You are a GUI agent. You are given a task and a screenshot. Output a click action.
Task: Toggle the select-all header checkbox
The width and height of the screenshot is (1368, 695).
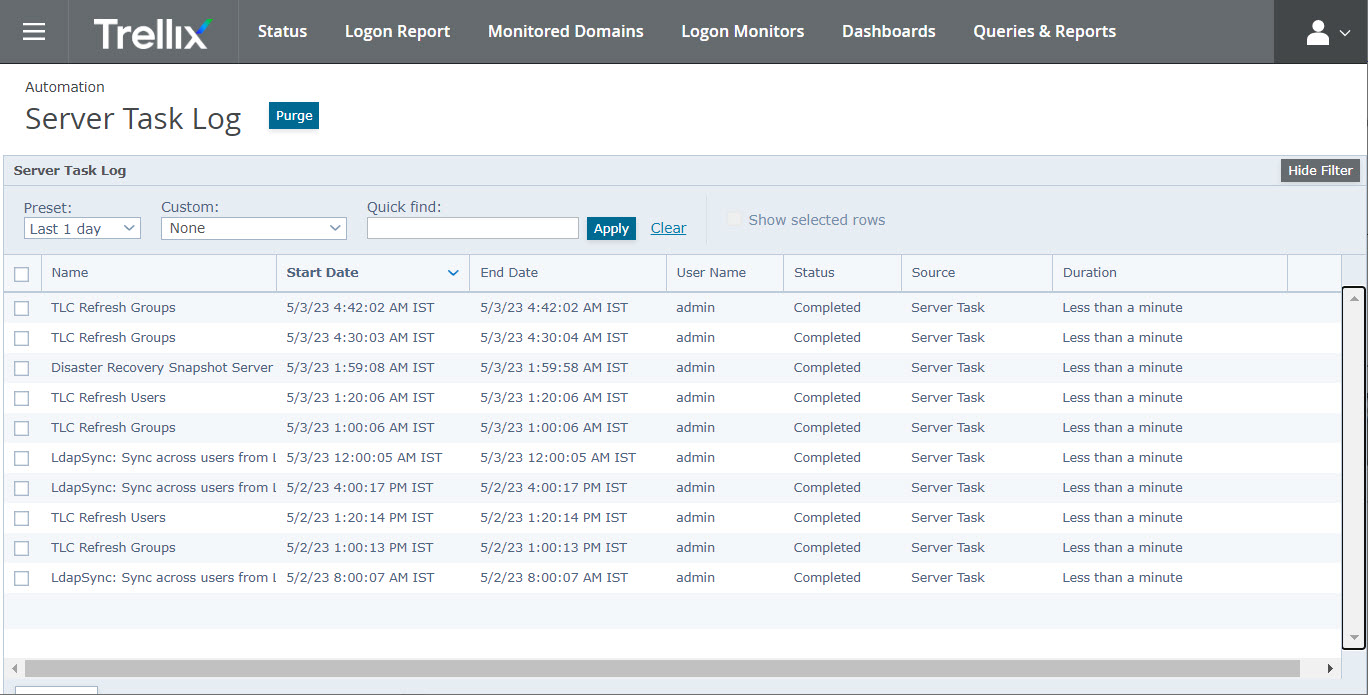(x=22, y=274)
